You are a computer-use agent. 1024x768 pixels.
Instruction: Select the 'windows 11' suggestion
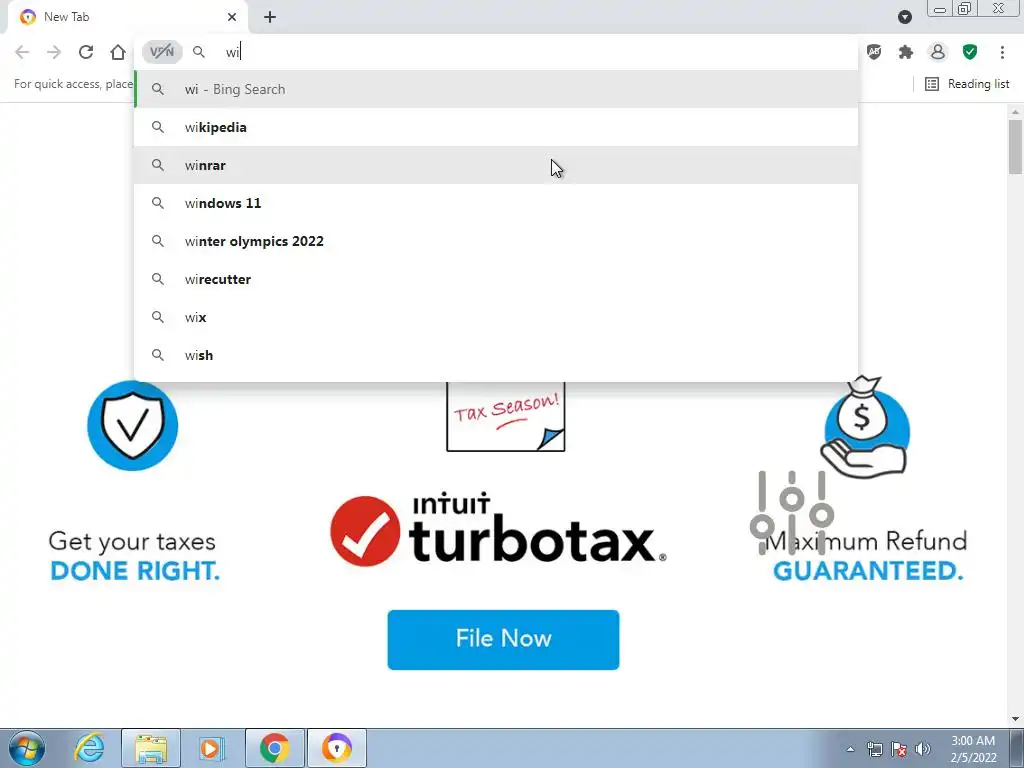pos(496,203)
